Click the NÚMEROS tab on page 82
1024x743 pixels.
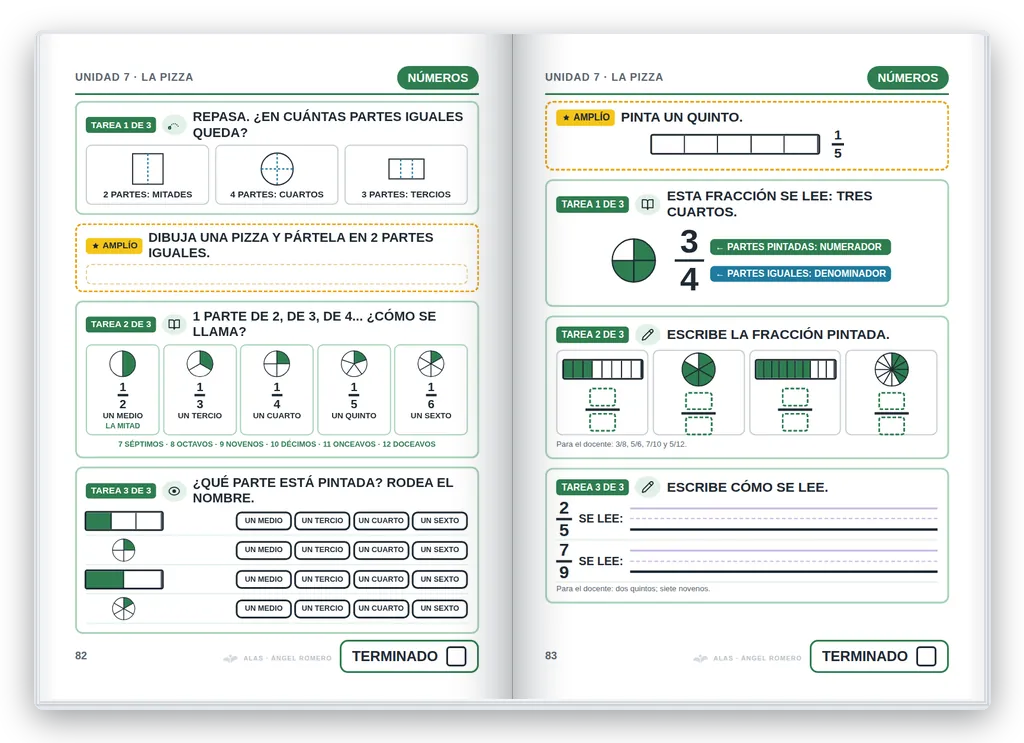click(438, 78)
